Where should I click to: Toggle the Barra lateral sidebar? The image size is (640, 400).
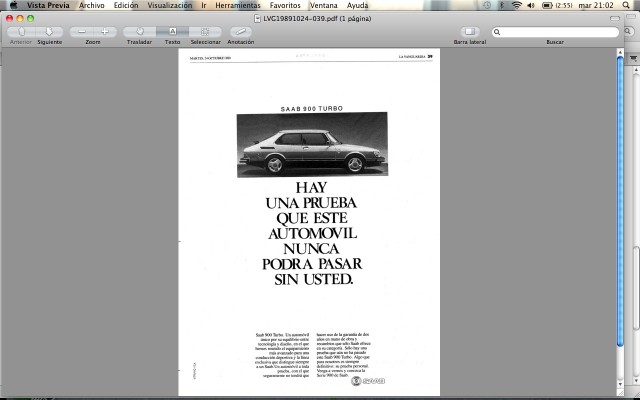click(470, 32)
